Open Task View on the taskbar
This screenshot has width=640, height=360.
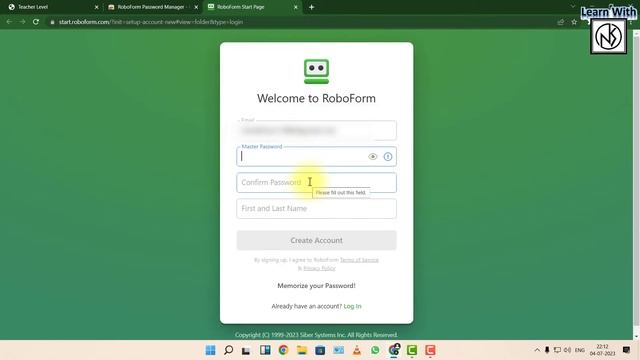click(246, 350)
